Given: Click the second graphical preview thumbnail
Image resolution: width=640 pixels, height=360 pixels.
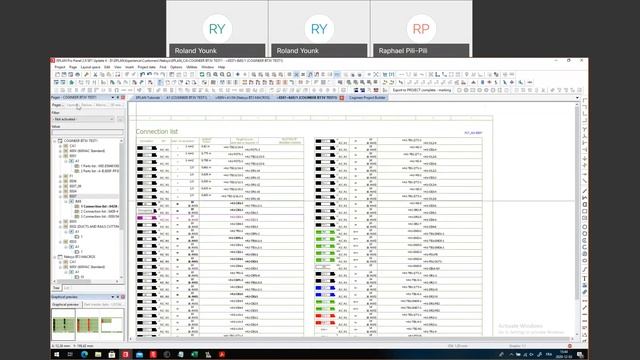Looking at the screenshot, I should pos(88,325).
